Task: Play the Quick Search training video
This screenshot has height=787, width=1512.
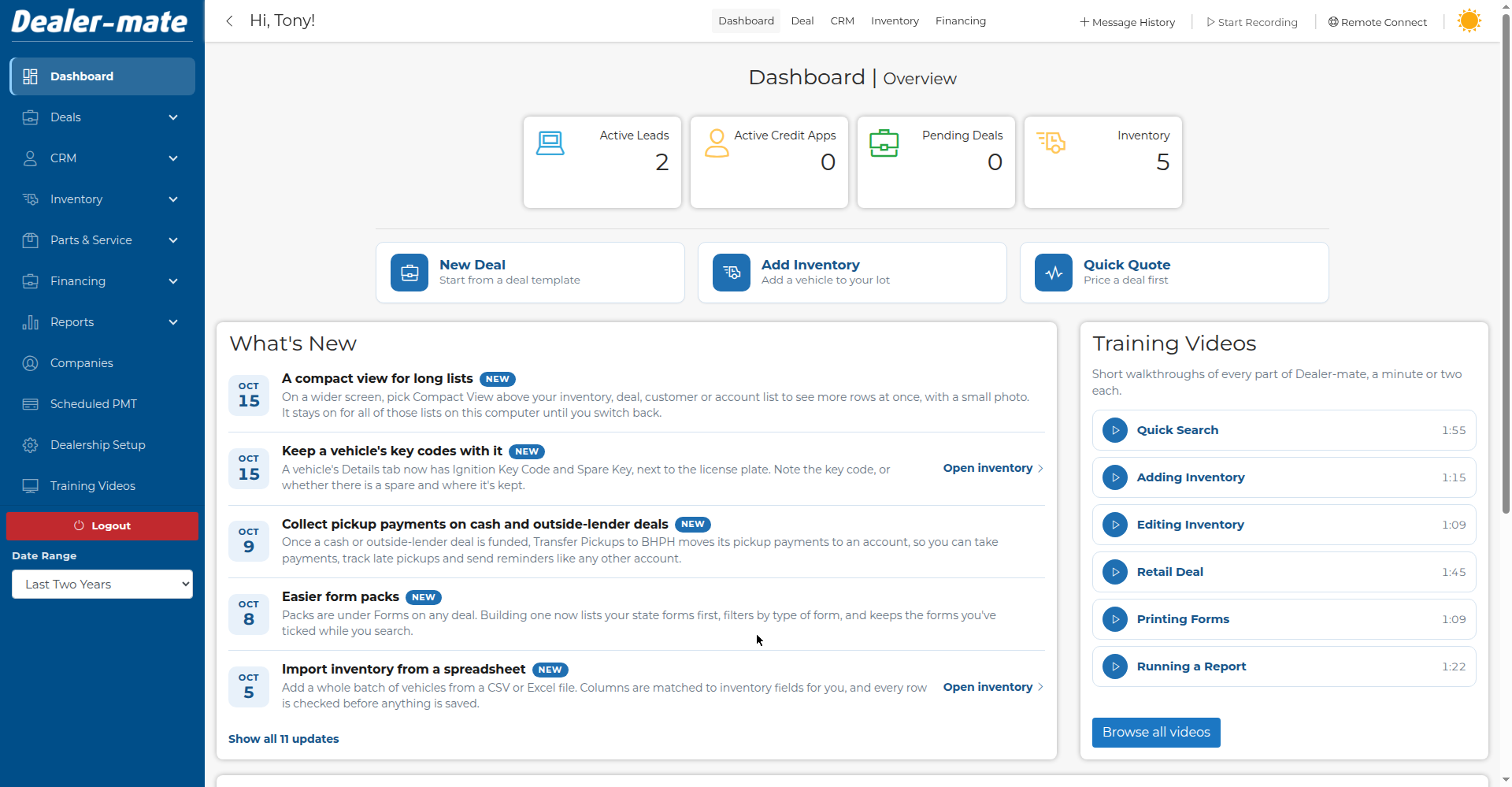Action: coord(1284,430)
